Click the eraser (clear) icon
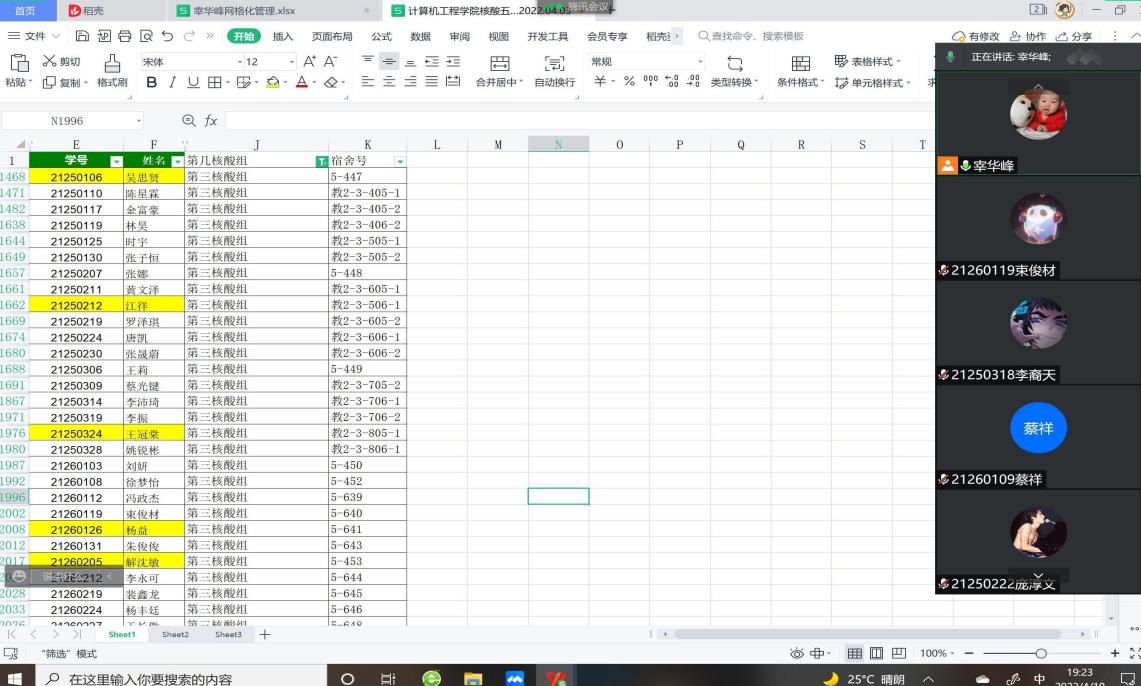Screen dimensions: 1141x686 [331, 82]
